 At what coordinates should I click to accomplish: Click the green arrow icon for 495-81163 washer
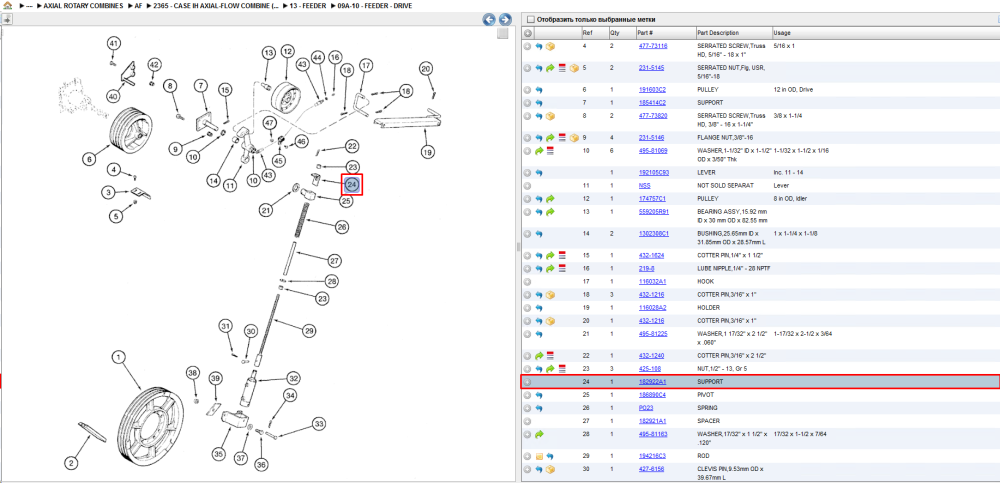point(539,434)
